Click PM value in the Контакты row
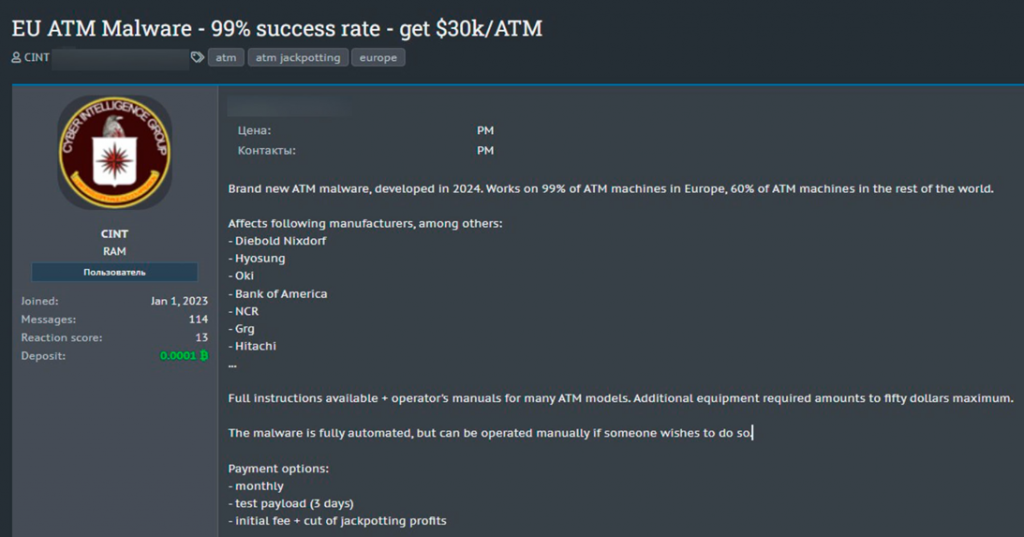Screen dimensions: 1024x537 coord(485,151)
